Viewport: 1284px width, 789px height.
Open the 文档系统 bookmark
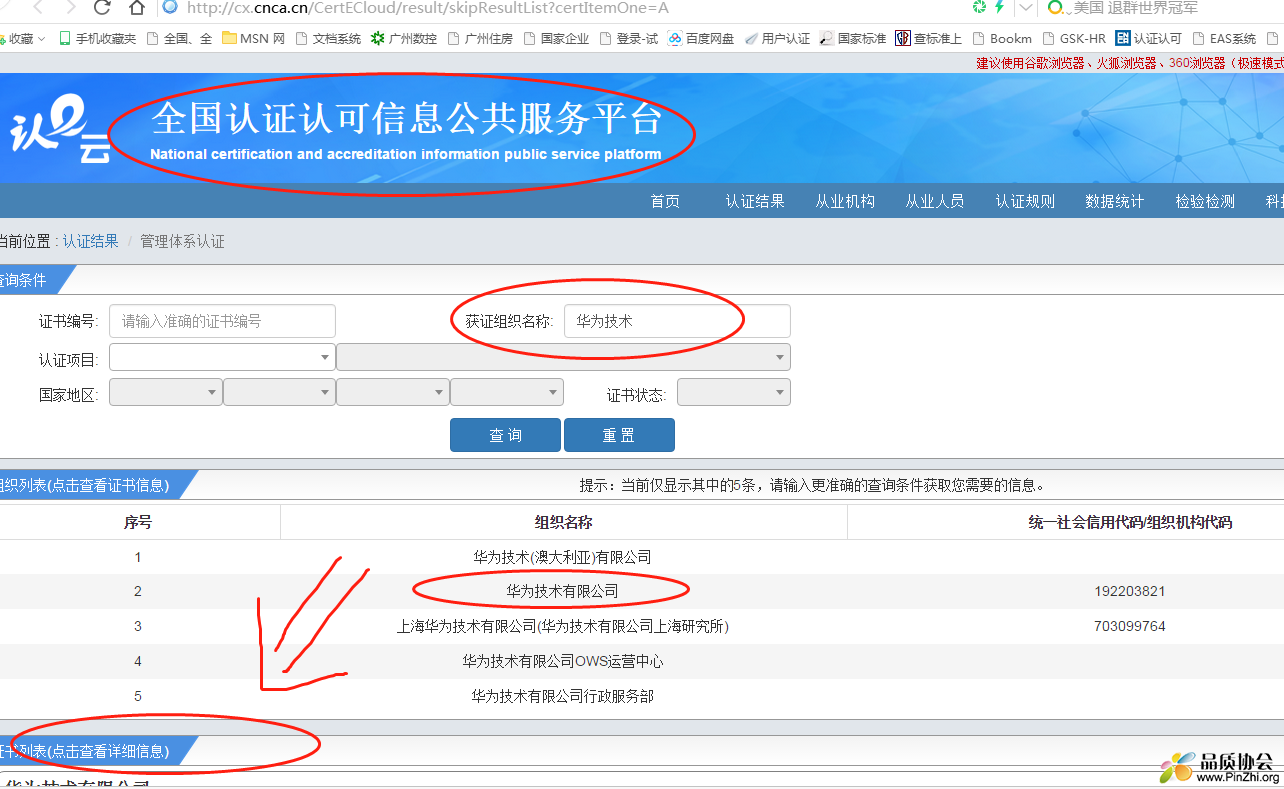click(328, 39)
